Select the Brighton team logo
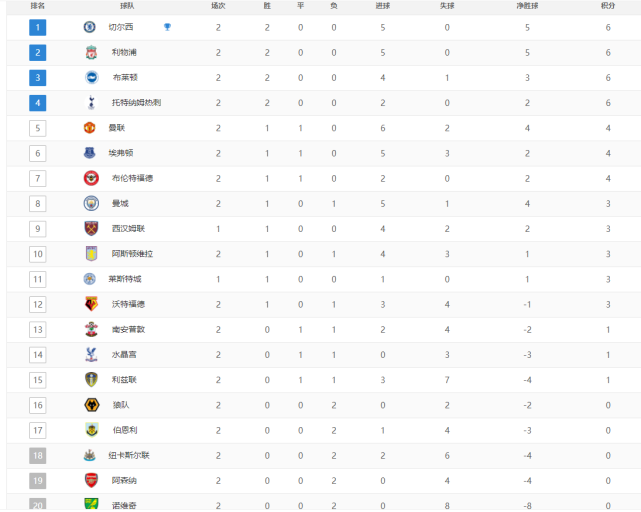 point(92,77)
